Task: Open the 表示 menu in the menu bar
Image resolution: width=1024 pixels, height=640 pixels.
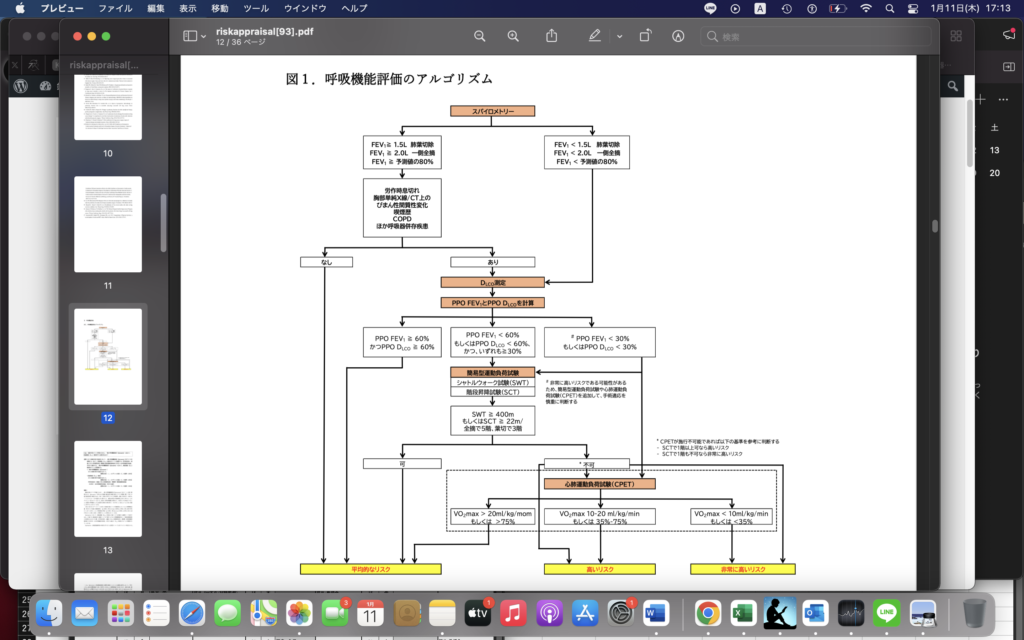Action: click(186, 7)
